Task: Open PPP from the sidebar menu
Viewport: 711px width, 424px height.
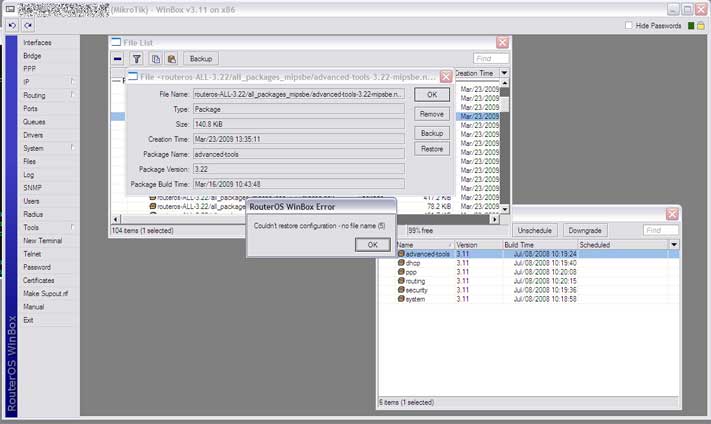Action: (x=29, y=69)
